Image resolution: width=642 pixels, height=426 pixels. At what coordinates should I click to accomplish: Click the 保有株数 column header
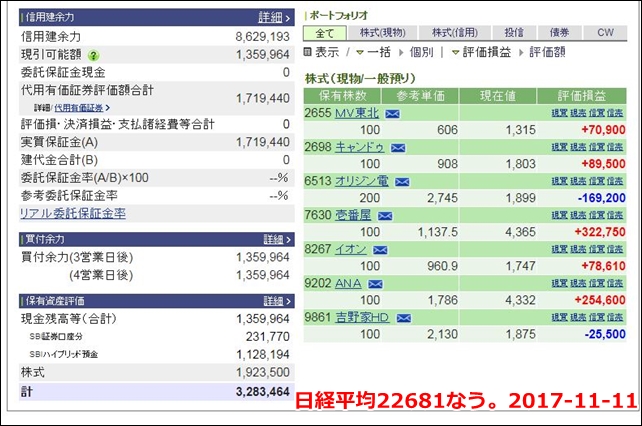(x=342, y=96)
